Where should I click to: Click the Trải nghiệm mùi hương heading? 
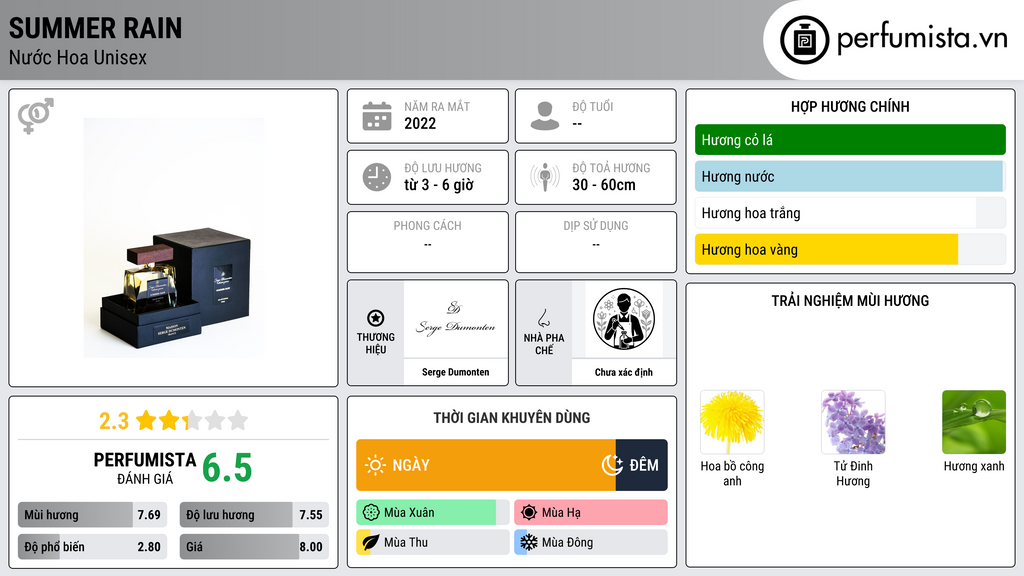[x=850, y=301]
